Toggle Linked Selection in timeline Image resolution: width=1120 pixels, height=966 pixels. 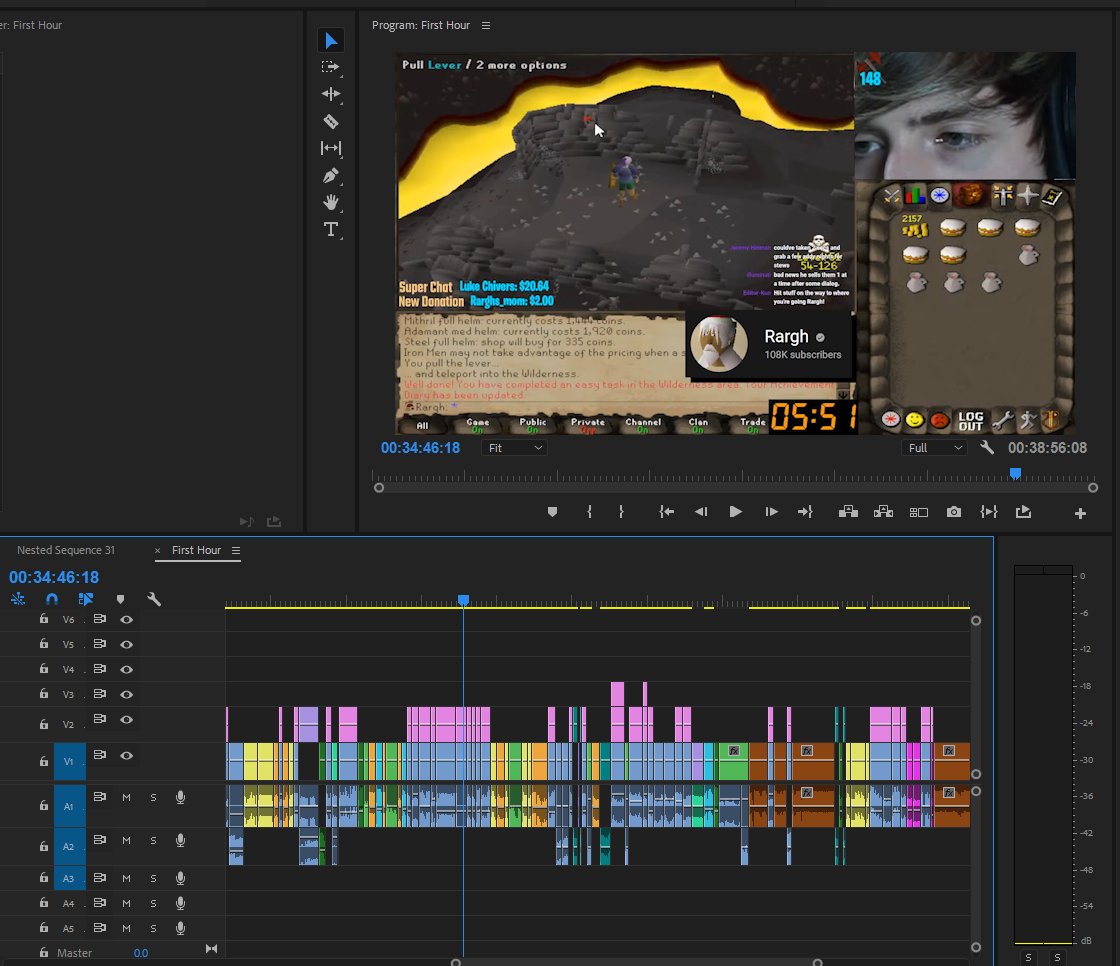(x=86, y=599)
